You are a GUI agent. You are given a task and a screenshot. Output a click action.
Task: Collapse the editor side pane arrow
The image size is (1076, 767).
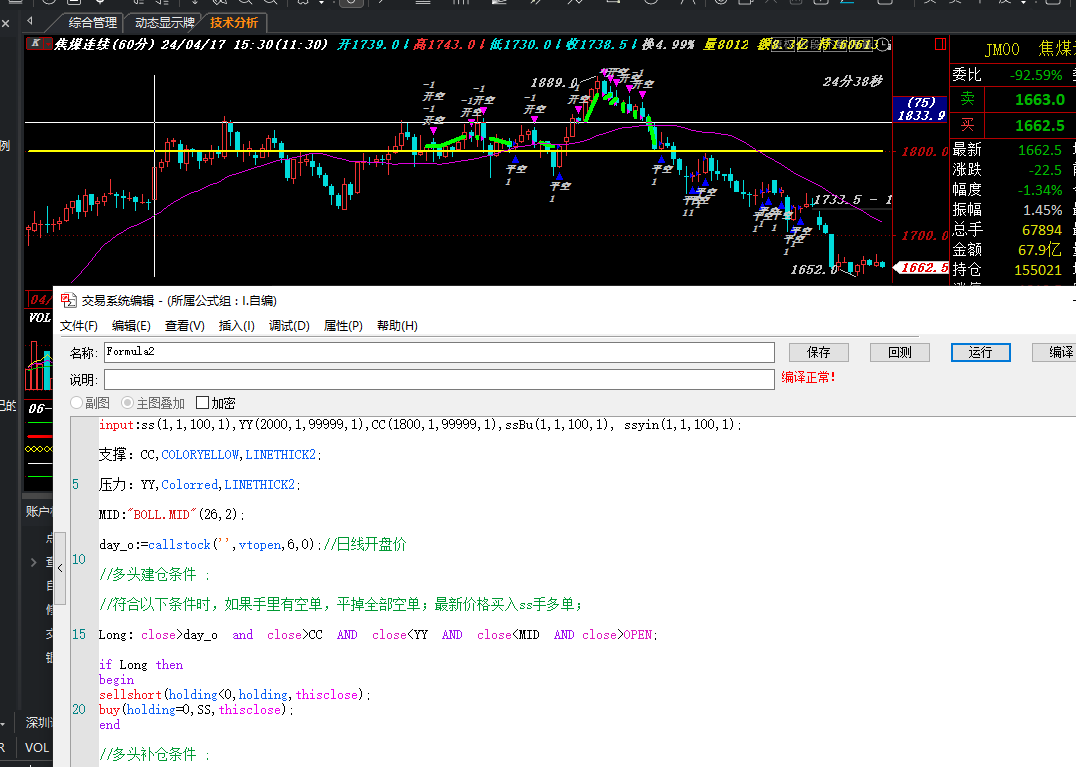point(60,568)
